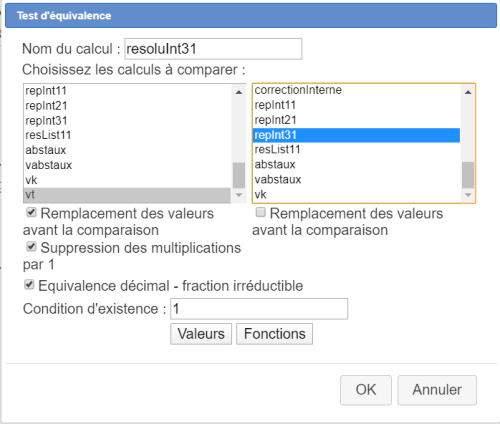Cancel the dialog with Annuler
The height and width of the screenshot is (424, 500).
437,390
